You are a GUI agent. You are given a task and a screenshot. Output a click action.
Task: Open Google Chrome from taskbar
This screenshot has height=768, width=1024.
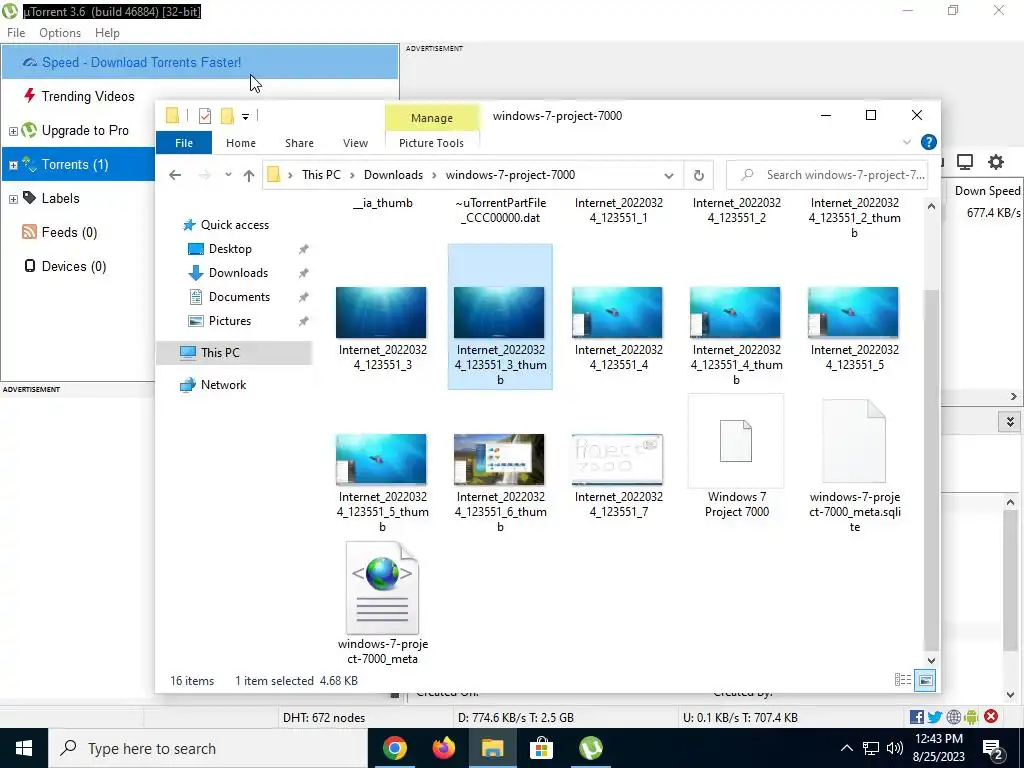[394, 748]
